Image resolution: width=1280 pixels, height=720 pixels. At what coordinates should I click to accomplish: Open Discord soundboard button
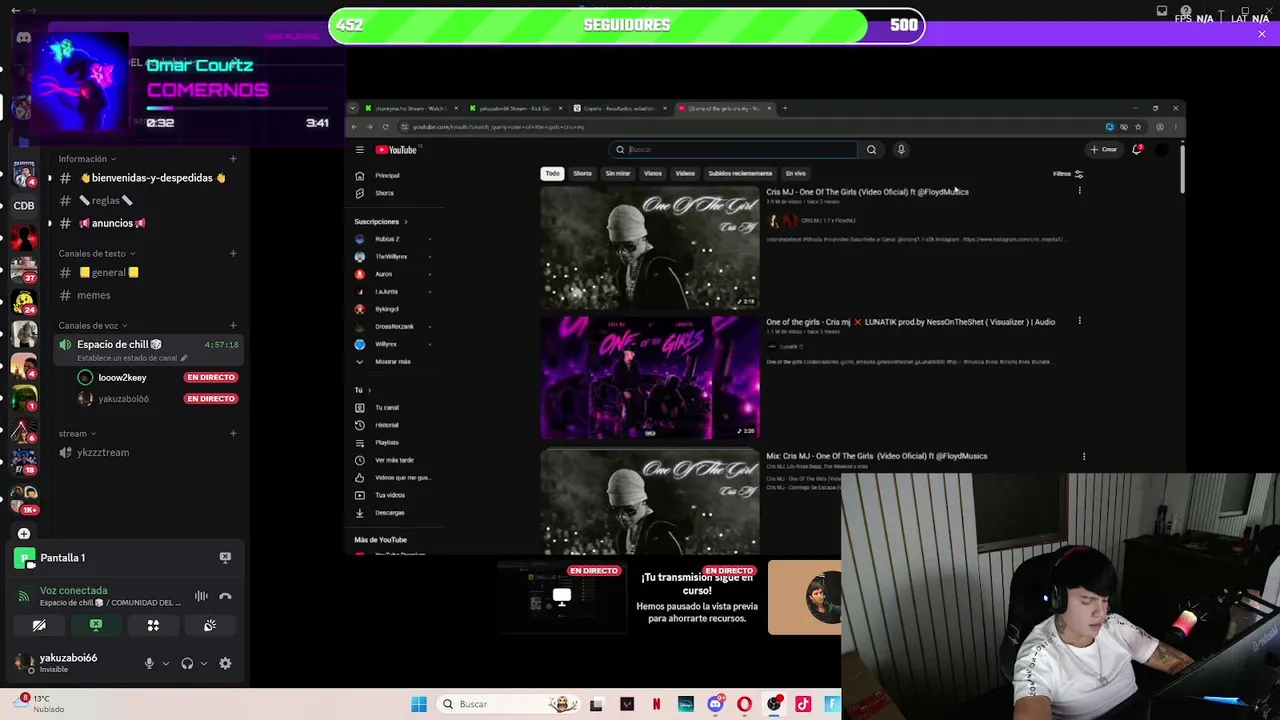tap(210, 625)
